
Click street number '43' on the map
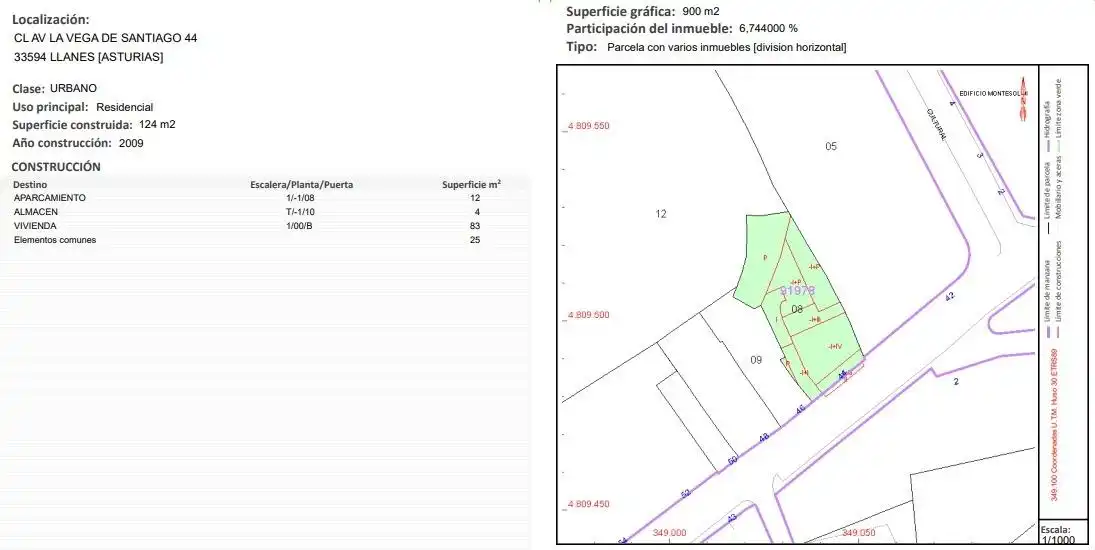click(732, 518)
